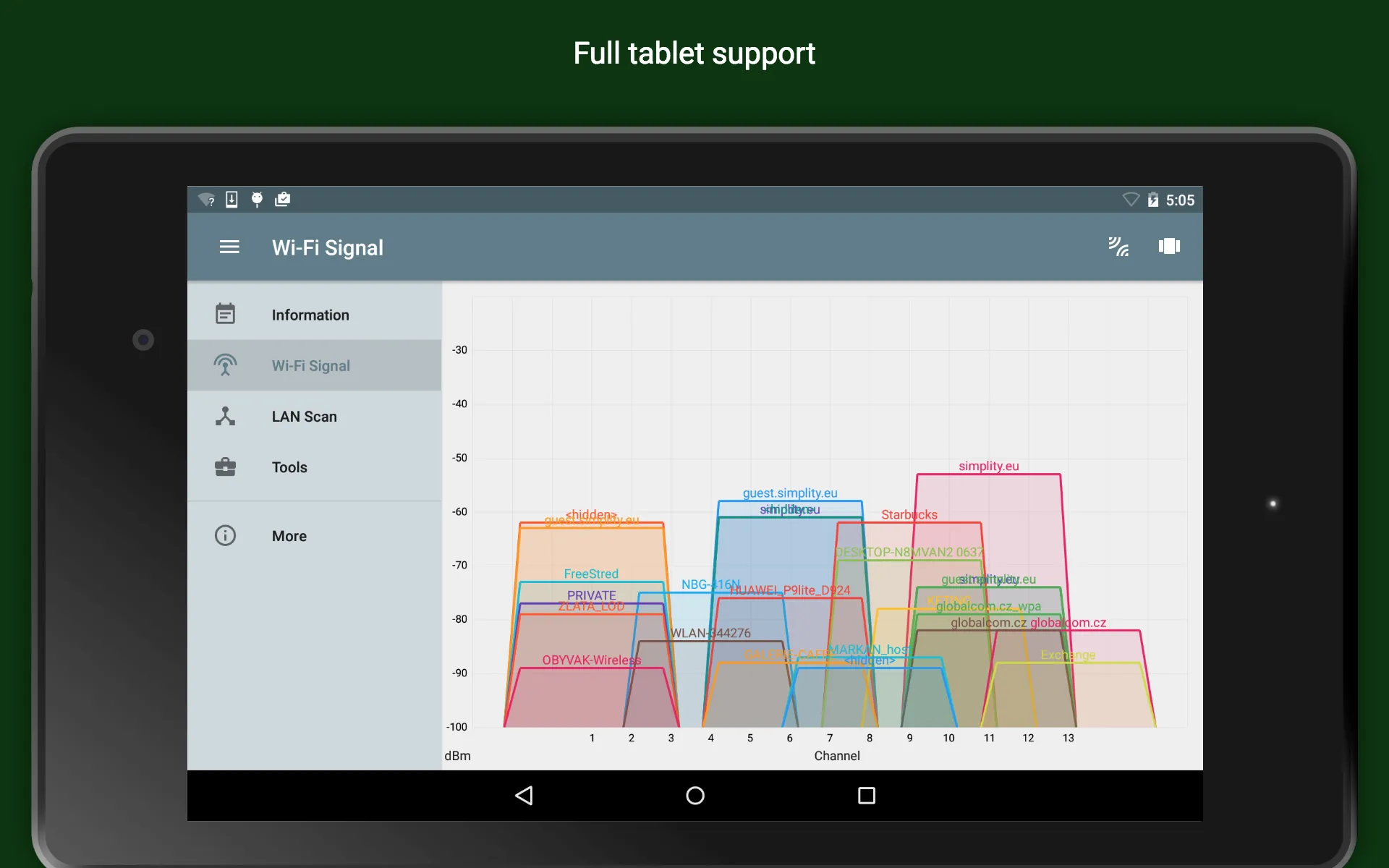Tap the Wi-Fi Signal antenna icon
This screenshot has height=868, width=1389.
coord(225,365)
